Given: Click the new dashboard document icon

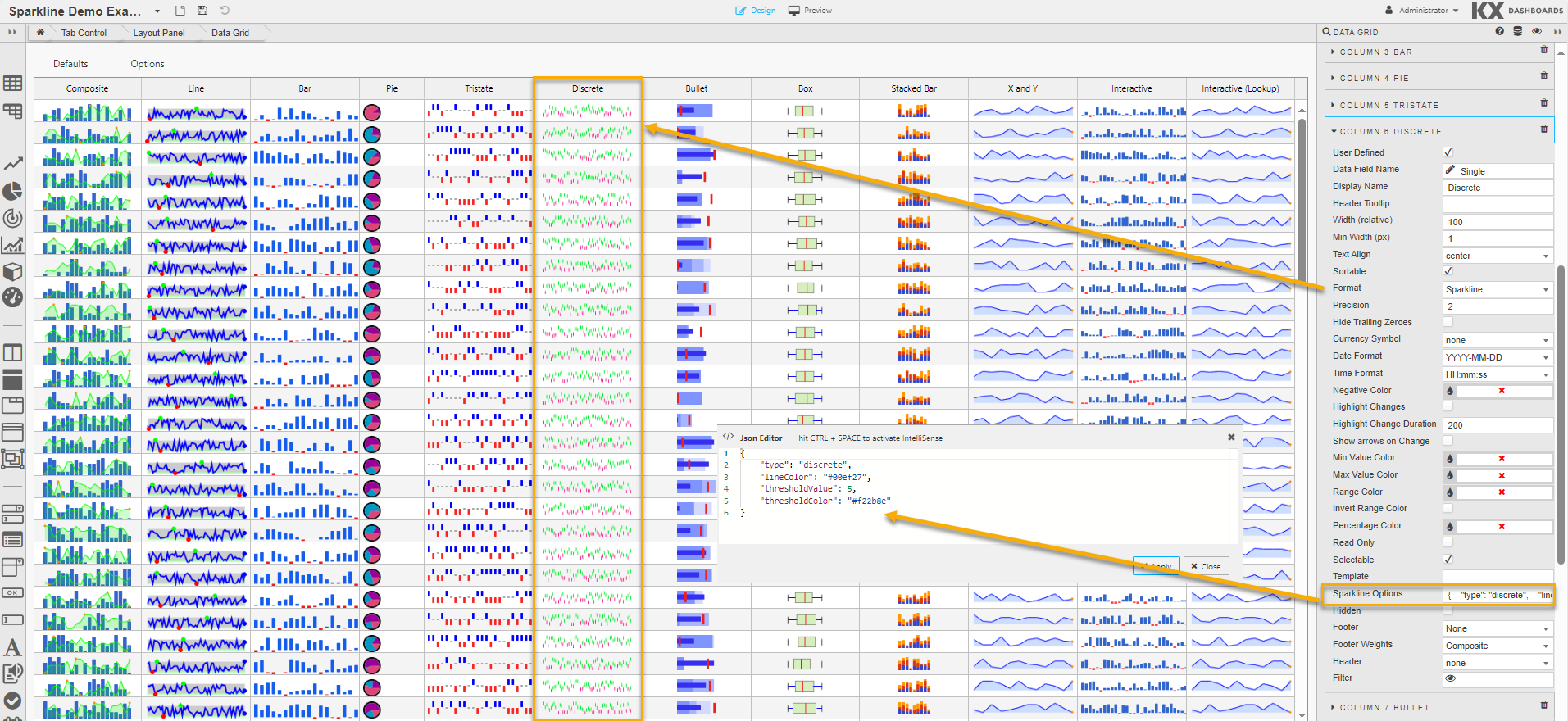Looking at the screenshot, I should (x=180, y=11).
